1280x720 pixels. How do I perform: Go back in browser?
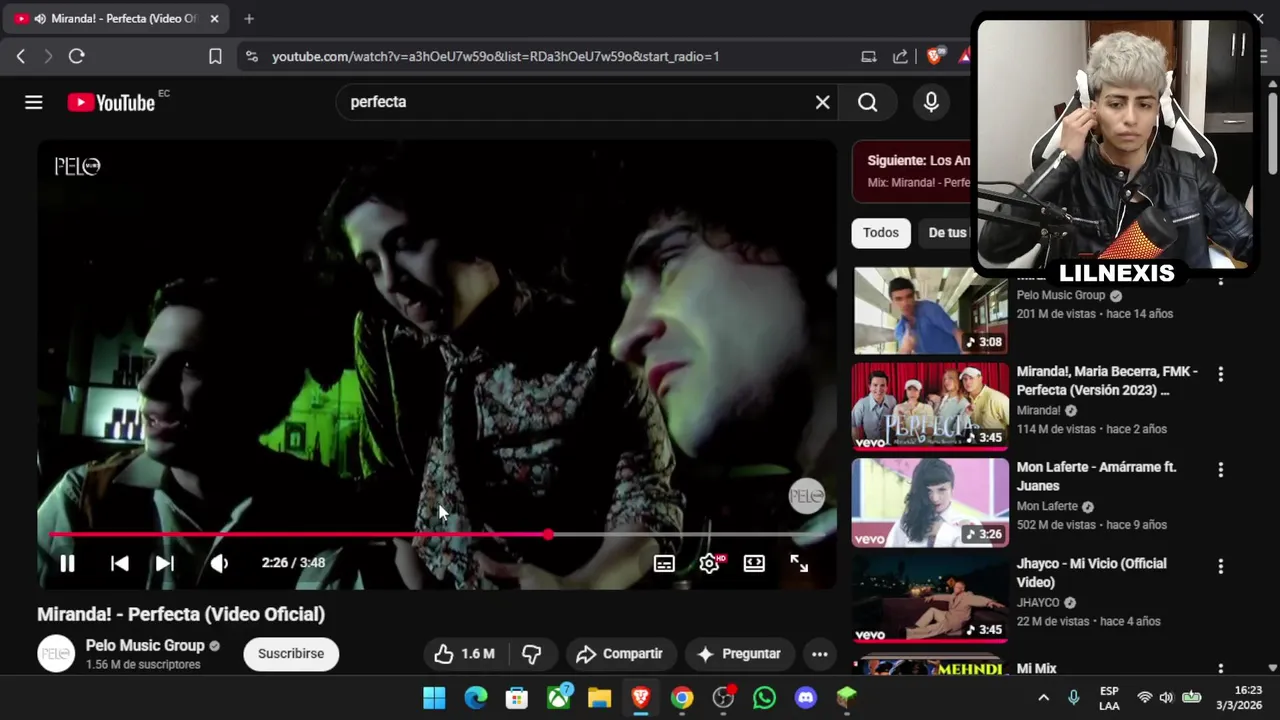tap(21, 57)
